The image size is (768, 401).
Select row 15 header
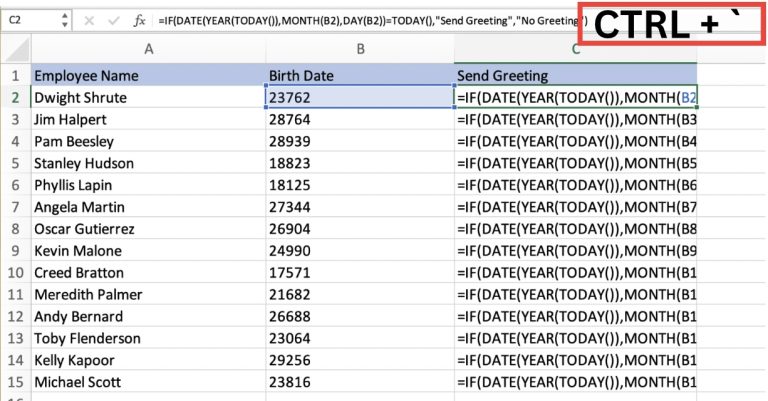coord(15,382)
